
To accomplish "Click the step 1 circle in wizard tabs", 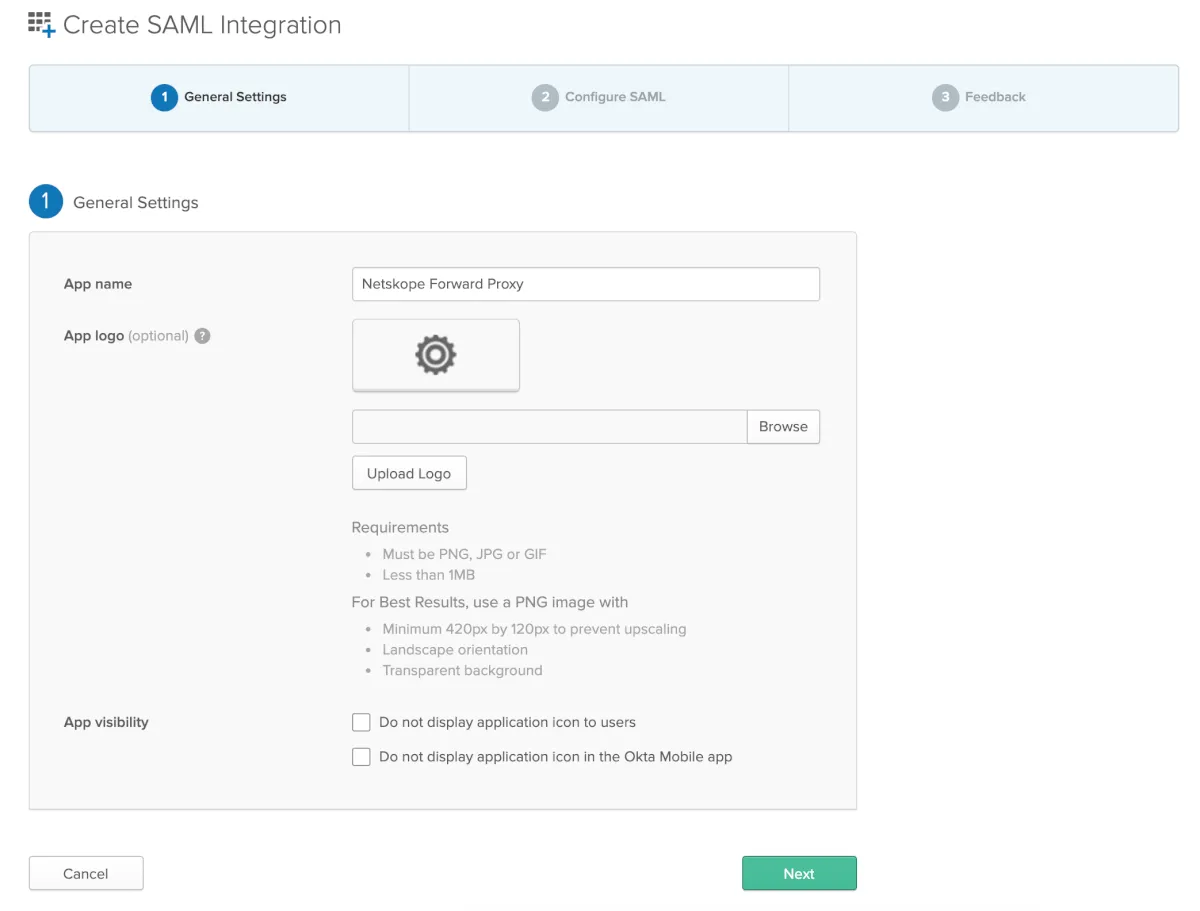I will [x=164, y=97].
